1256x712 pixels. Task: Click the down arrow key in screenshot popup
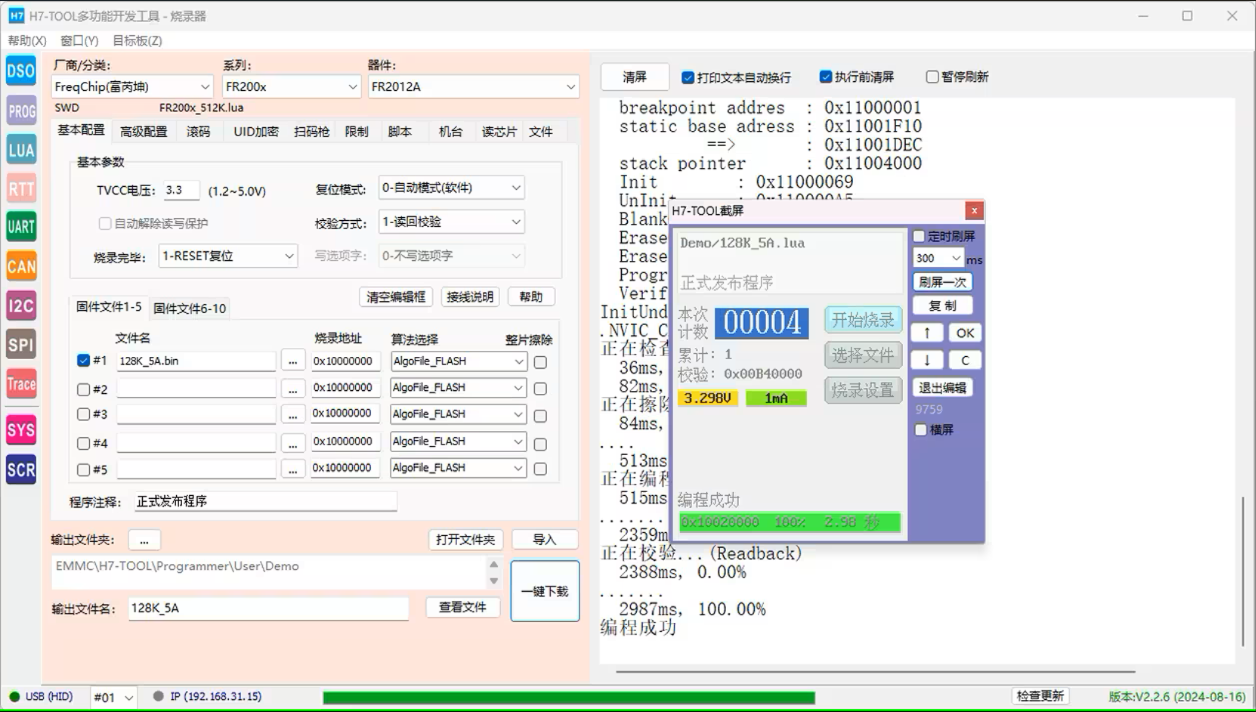click(927, 360)
